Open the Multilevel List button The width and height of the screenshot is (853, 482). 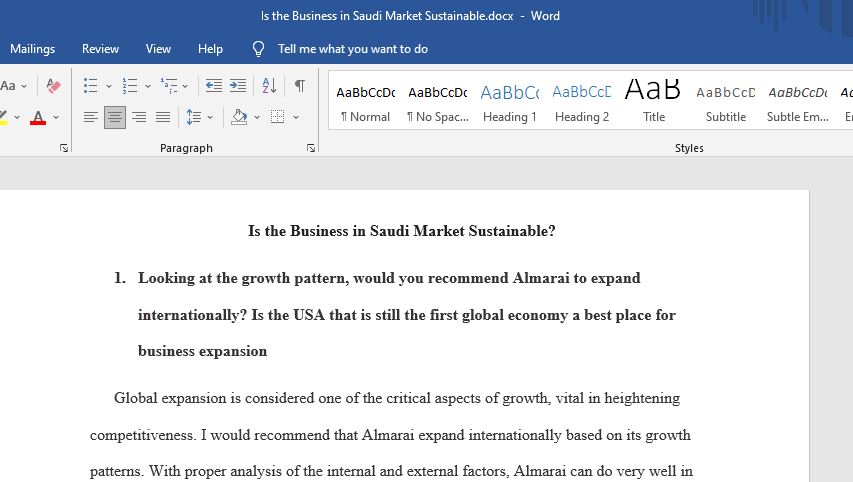[169, 86]
